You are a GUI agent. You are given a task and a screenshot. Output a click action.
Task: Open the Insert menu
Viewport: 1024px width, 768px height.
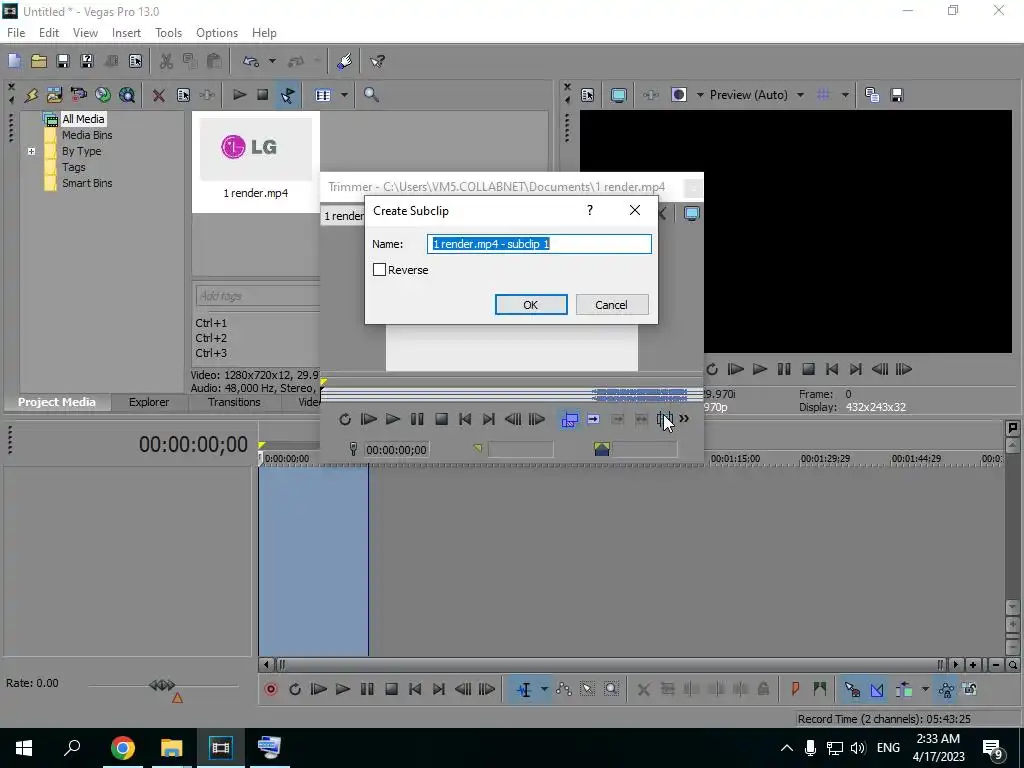tap(126, 33)
